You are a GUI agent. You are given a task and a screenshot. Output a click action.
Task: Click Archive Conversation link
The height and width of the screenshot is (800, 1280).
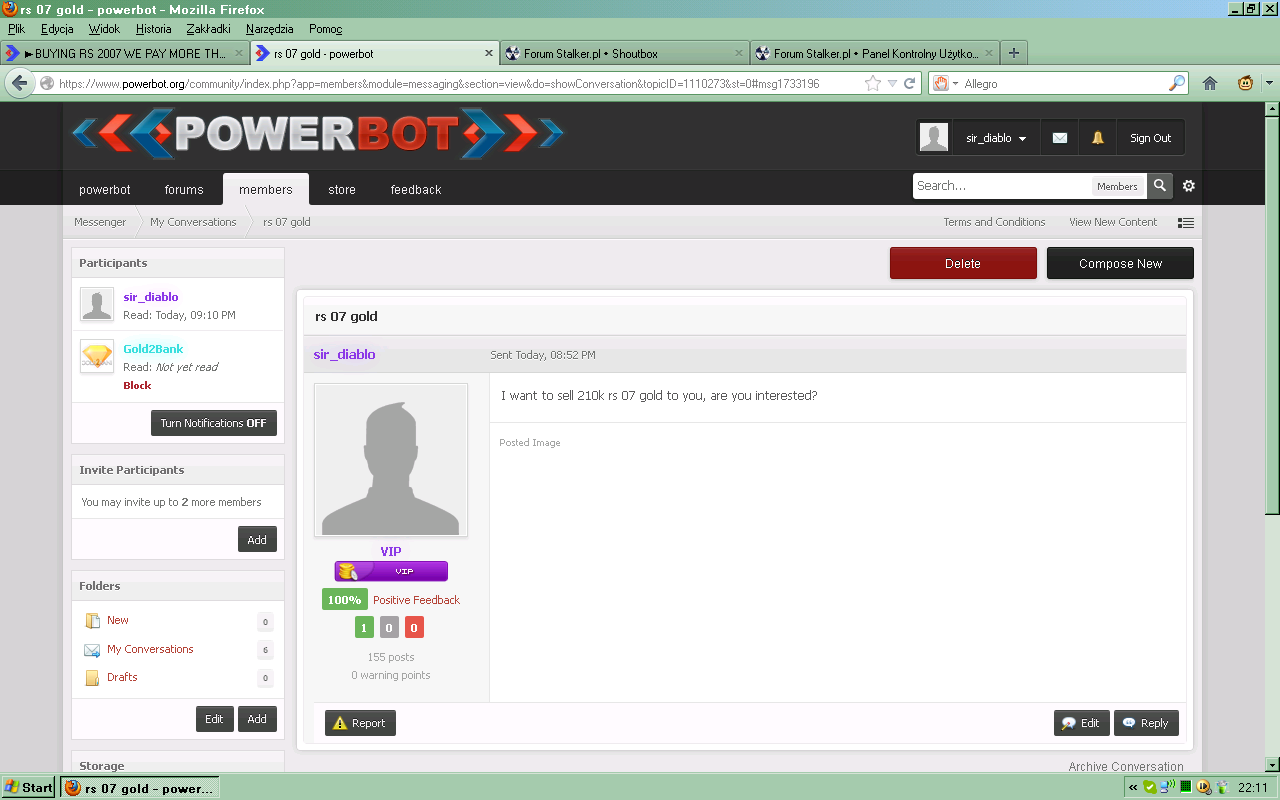tap(1126, 767)
